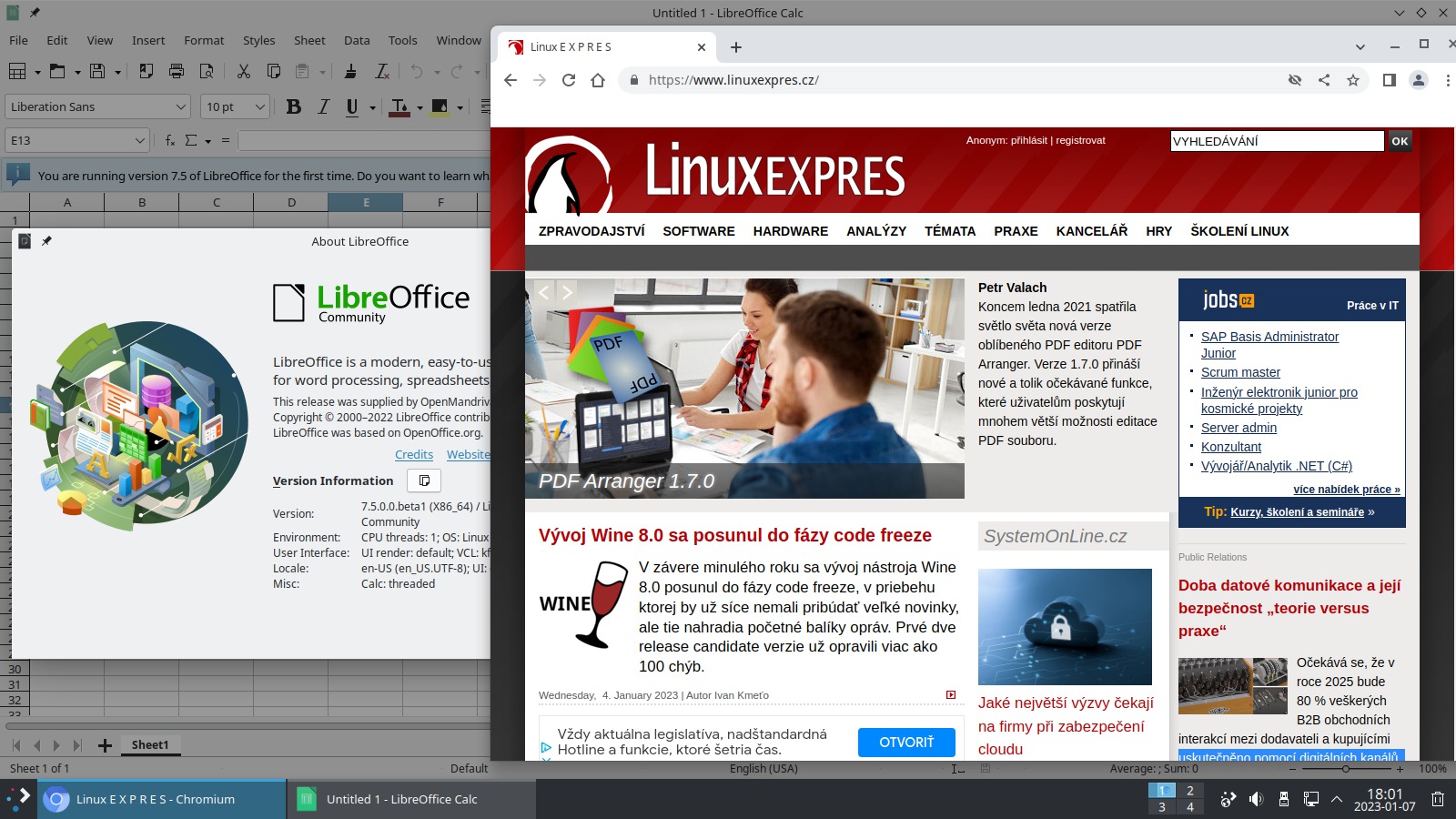Viewport: 1456px width, 819px height.
Task: Show hidden system tray icons arrow
Action: pyautogui.click(x=1337, y=799)
